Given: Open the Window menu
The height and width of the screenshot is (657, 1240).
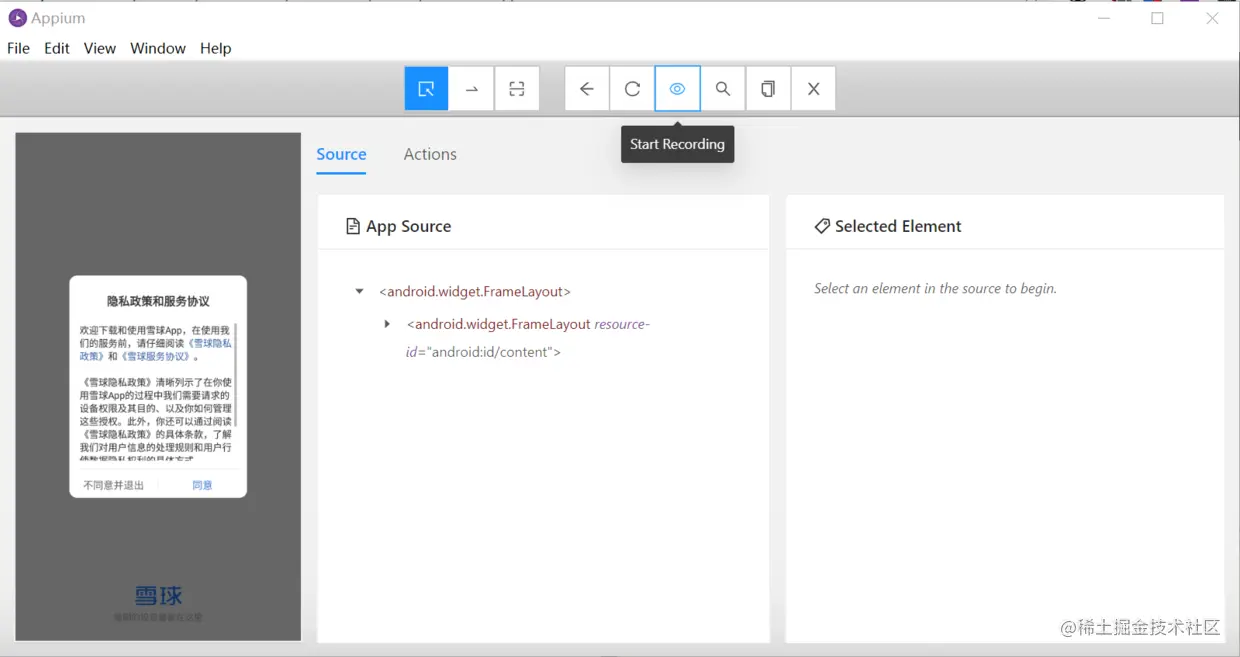Looking at the screenshot, I should click(158, 48).
